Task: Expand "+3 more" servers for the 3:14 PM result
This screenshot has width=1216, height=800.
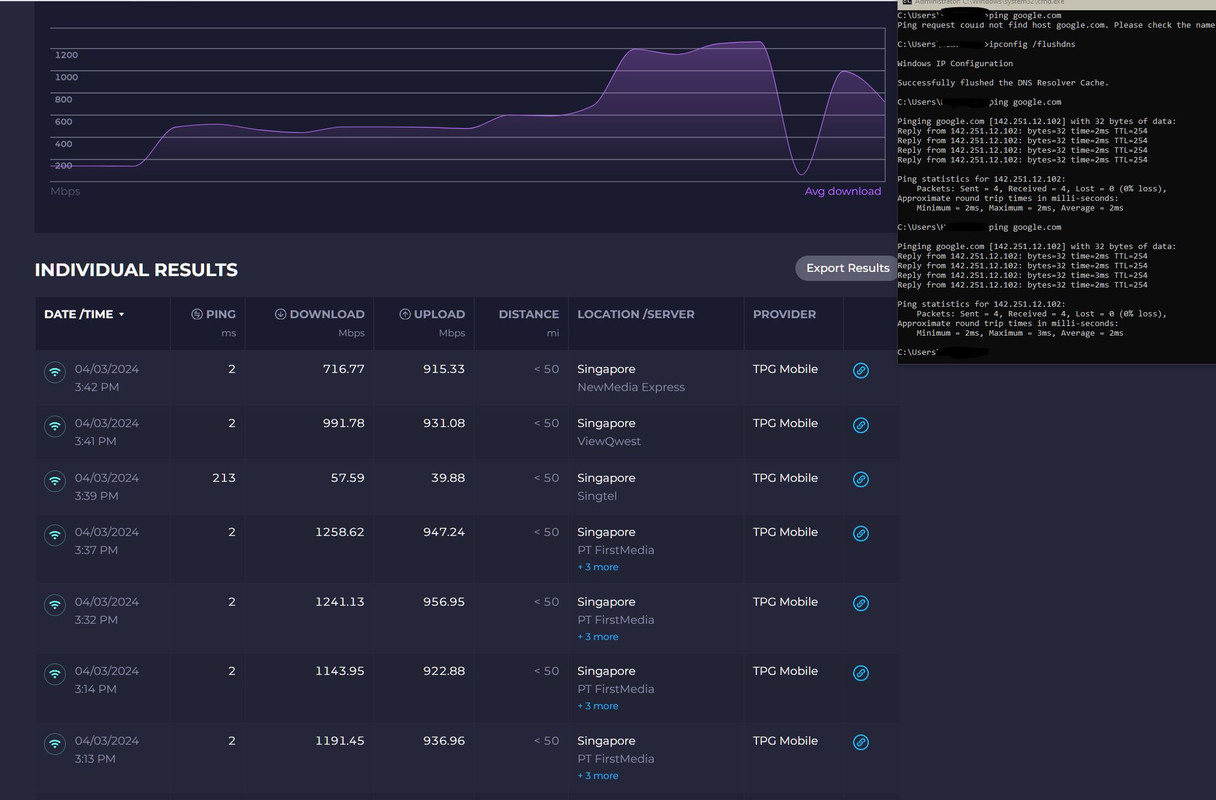Action: 598,706
